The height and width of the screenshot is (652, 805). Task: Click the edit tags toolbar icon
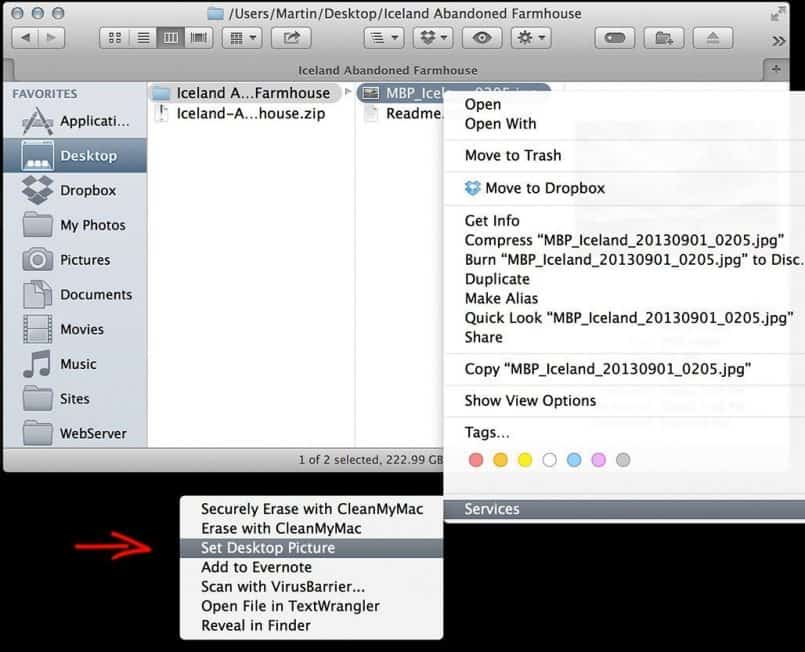coord(616,38)
